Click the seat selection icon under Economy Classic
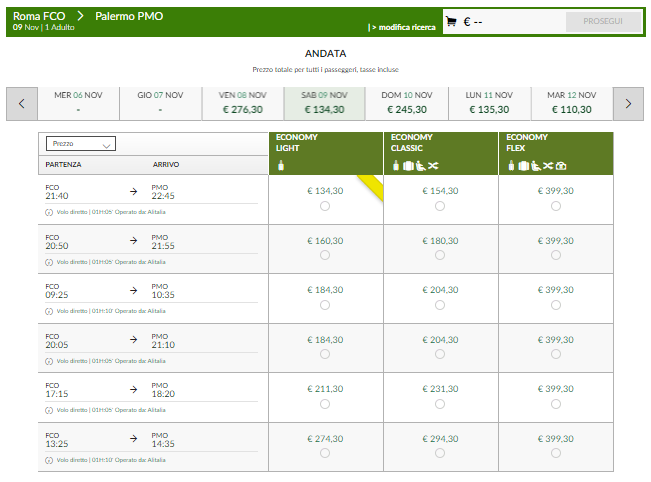The width and height of the screenshot is (651, 482). (x=421, y=165)
